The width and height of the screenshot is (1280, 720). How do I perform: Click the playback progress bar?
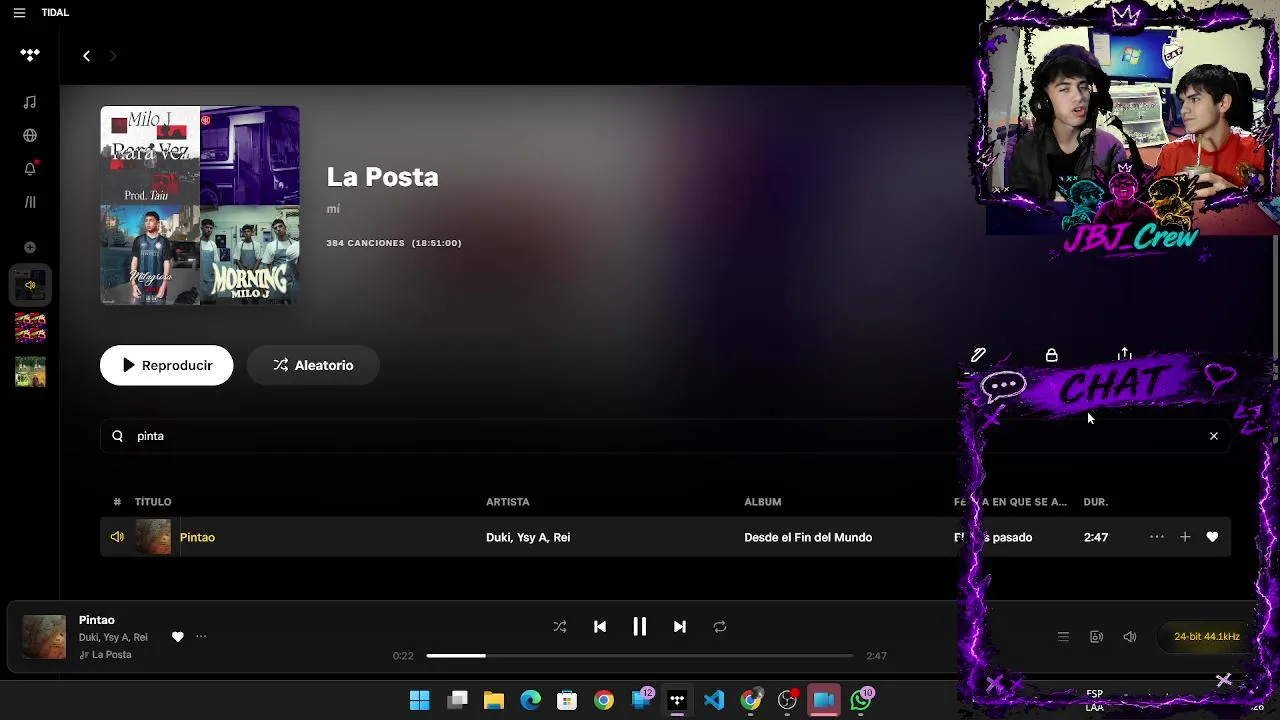click(x=640, y=656)
